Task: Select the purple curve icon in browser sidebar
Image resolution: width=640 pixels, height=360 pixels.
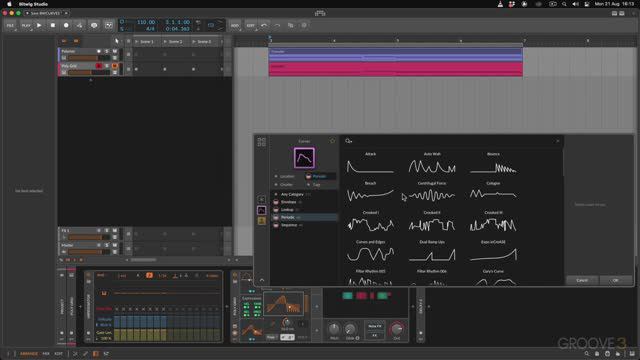Action: click(x=262, y=210)
